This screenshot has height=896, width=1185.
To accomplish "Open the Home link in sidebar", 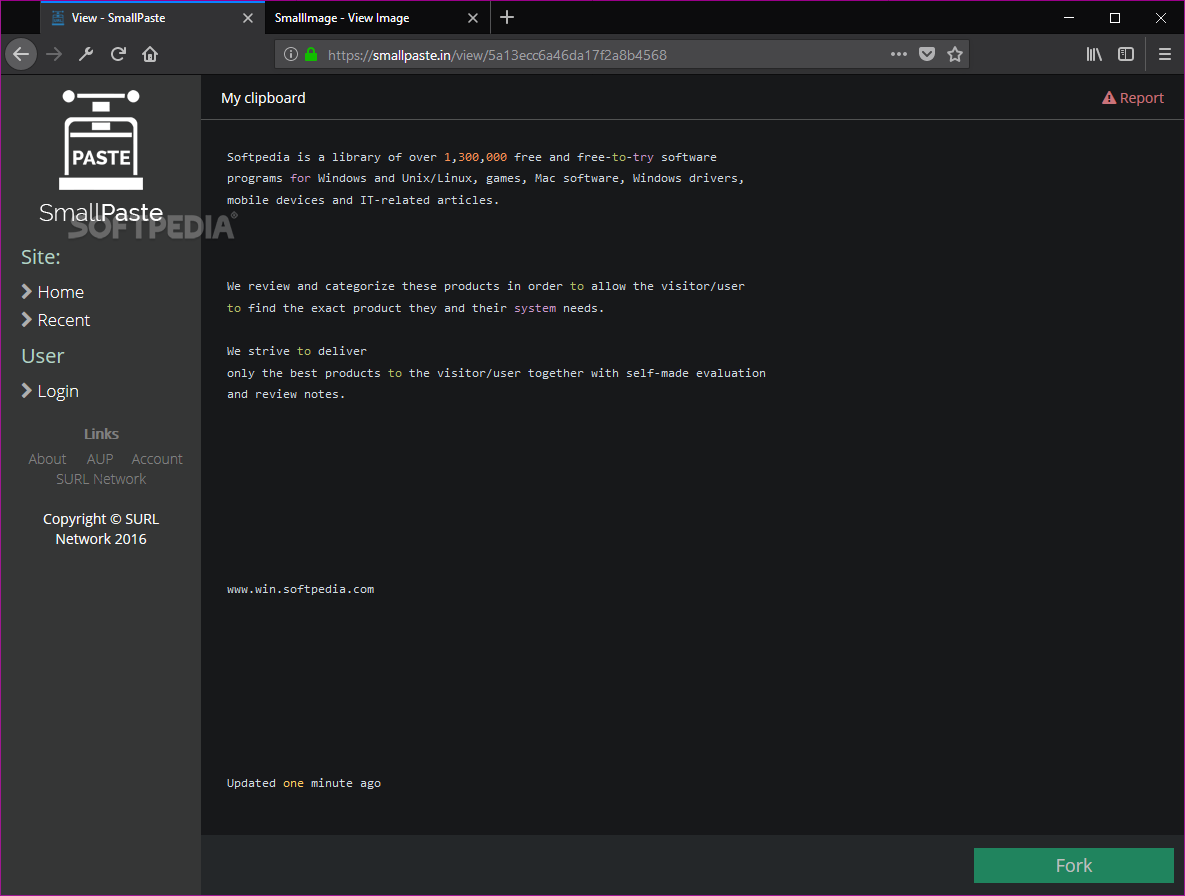I will [x=60, y=292].
